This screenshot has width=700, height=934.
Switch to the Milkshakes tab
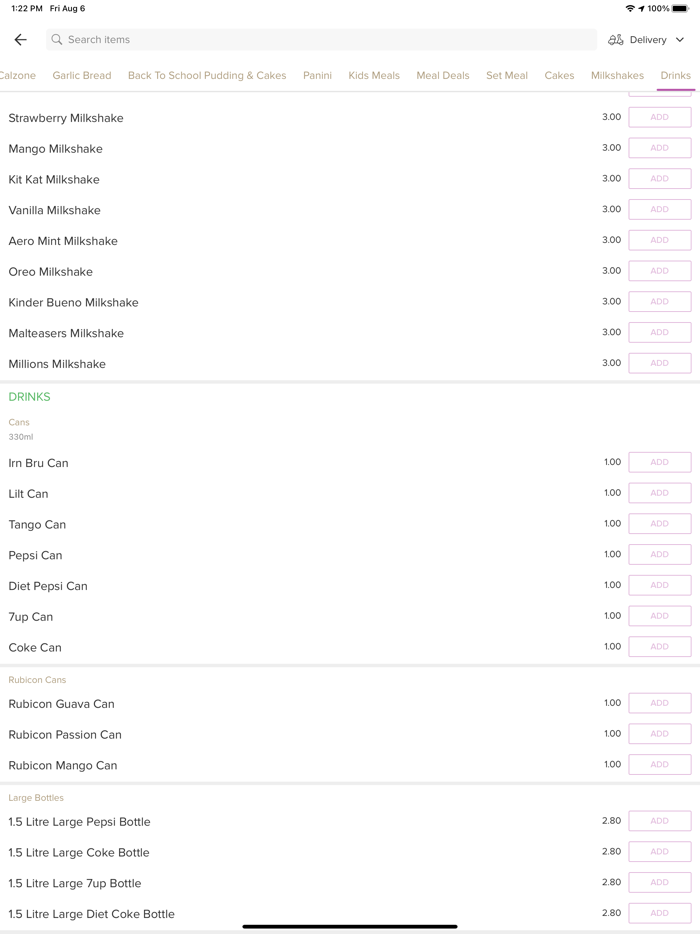(617, 75)
